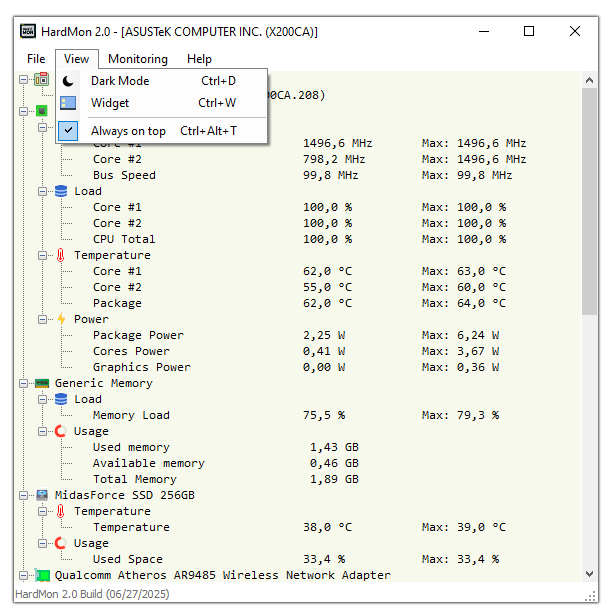
Task: Click the Generic Memory RAM icon
Action: point(42,383)
